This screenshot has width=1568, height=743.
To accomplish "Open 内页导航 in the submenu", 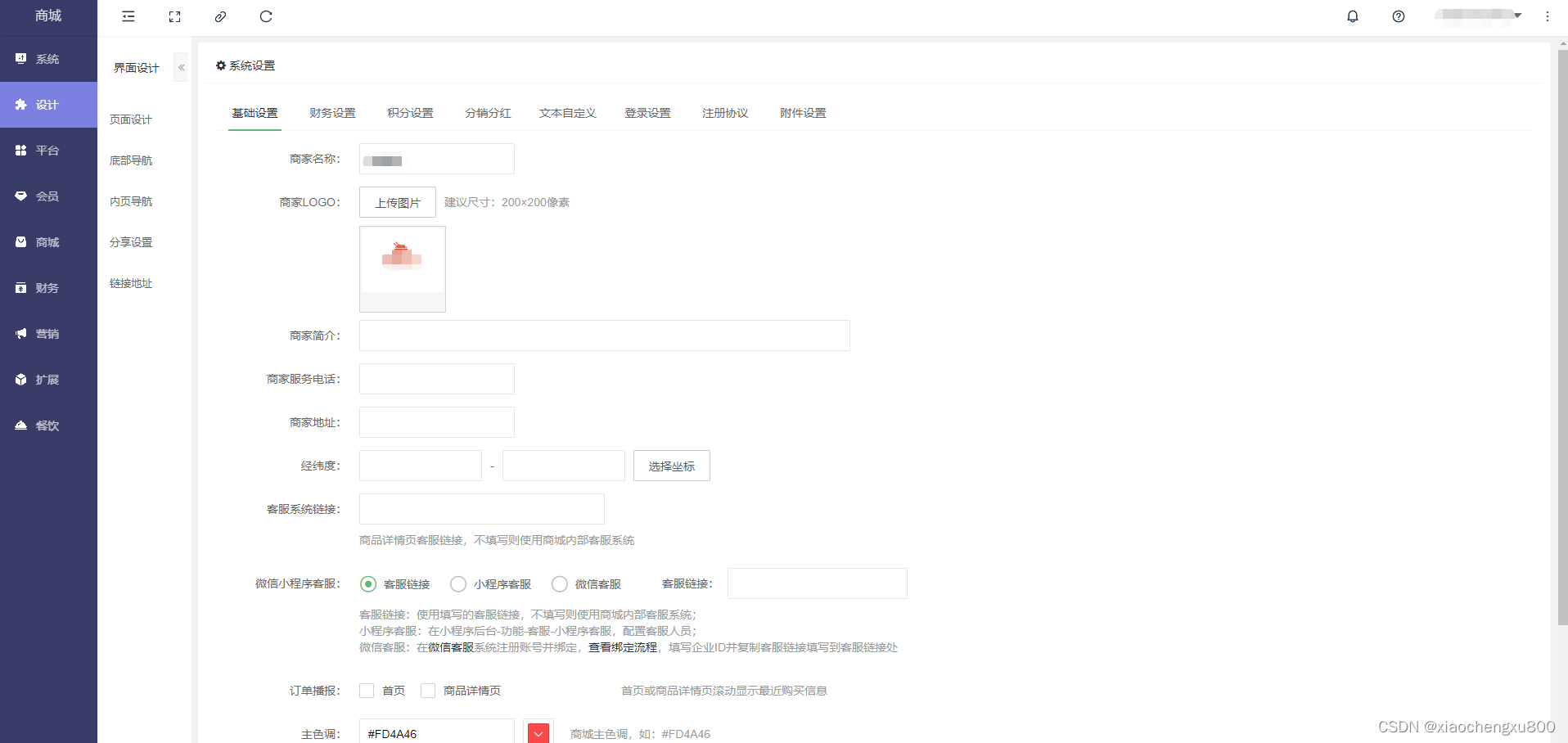I will click(x=131, y=201).
